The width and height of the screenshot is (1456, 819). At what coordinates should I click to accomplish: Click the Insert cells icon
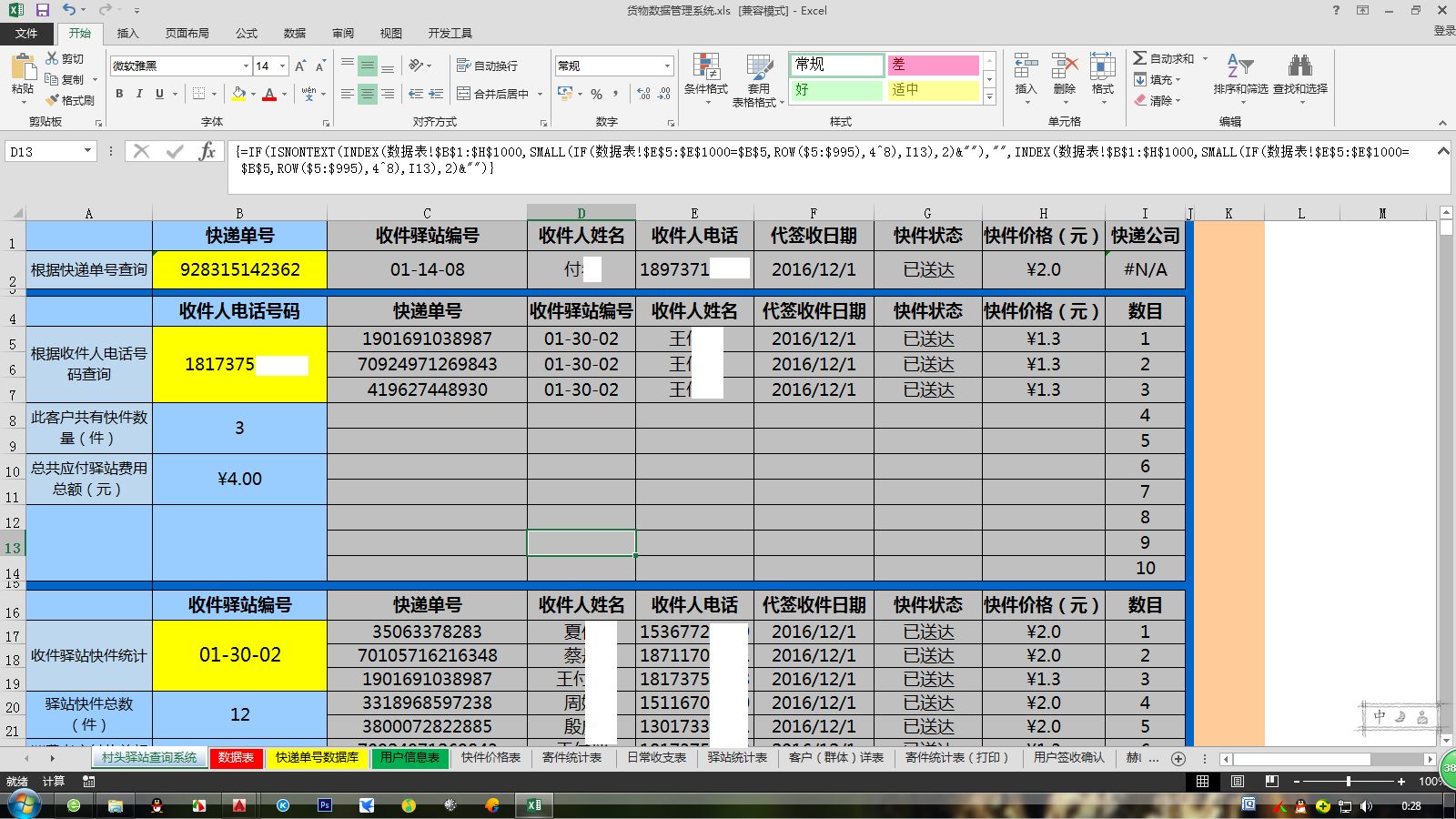click(x=1026, y=66)
